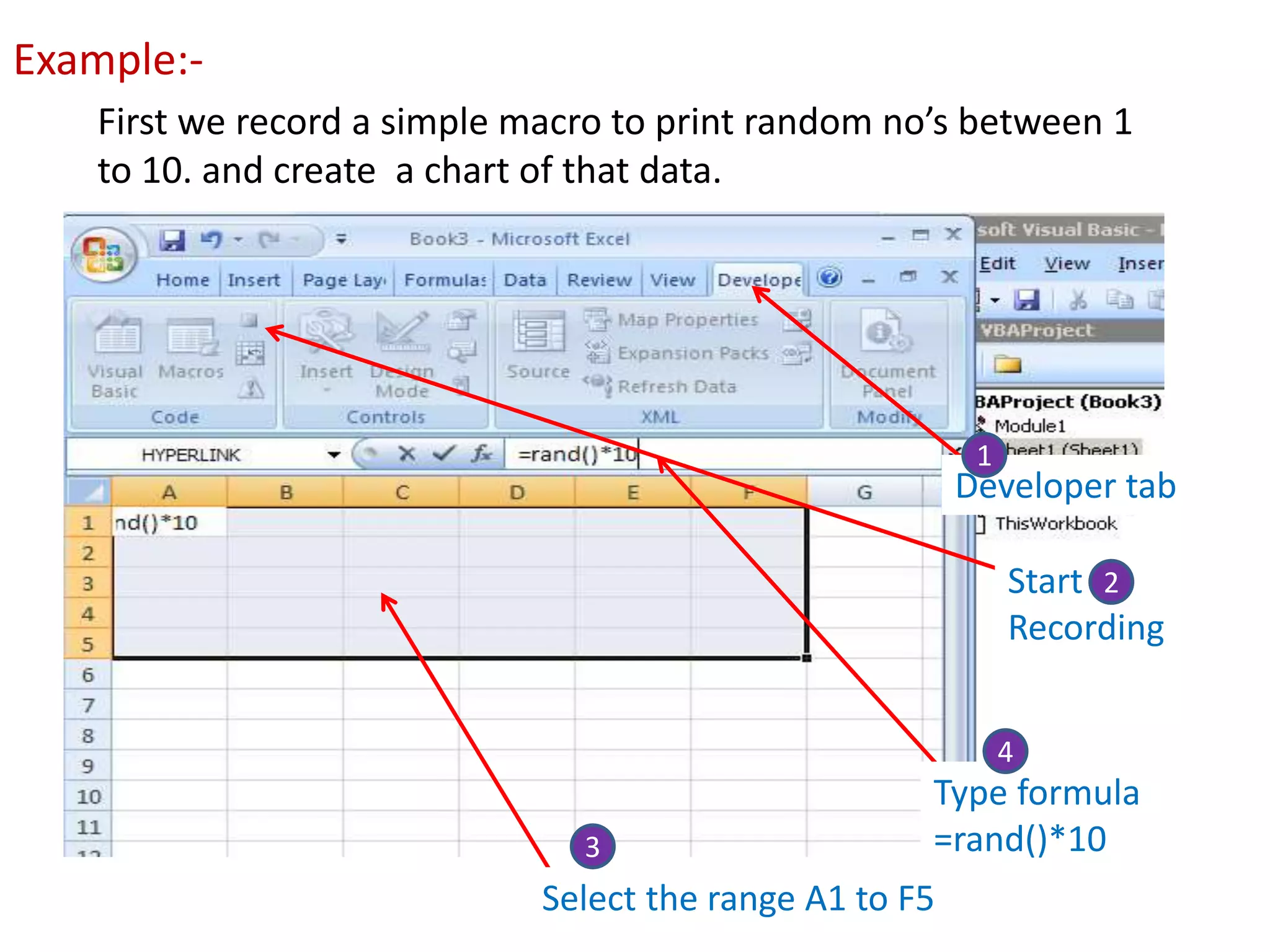
Task: Click cell A1 containing the formula
Action: tap(169, 522)
